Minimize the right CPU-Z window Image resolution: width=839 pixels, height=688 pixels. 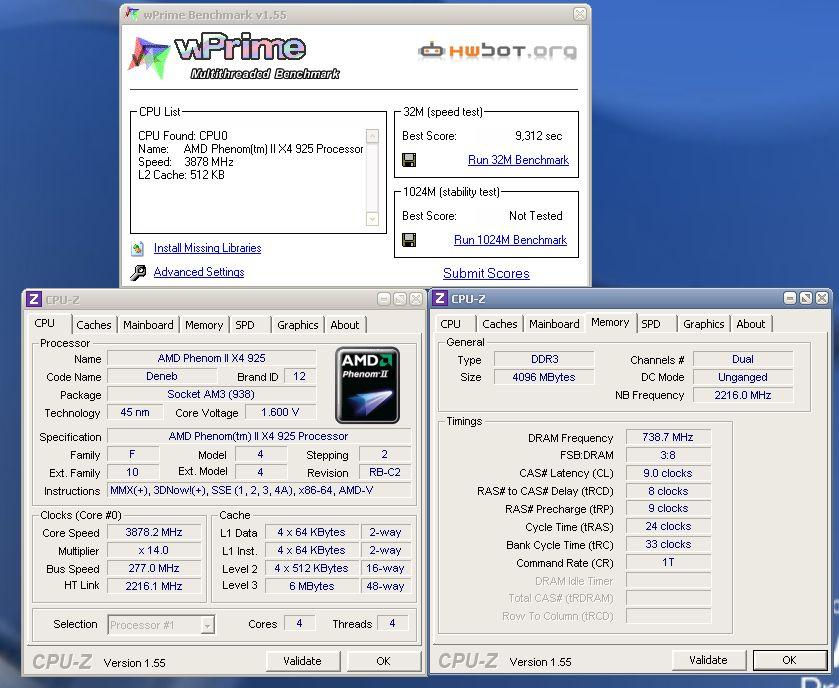[x=790, y=298]
